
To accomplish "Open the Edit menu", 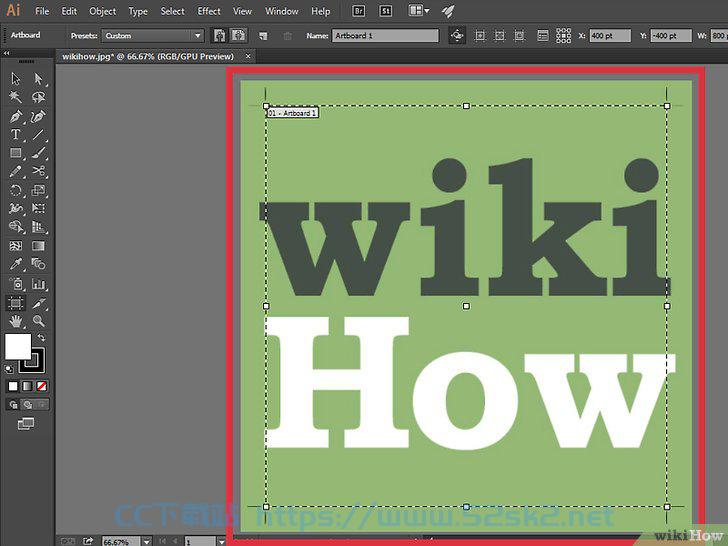I will click(69, 11).
